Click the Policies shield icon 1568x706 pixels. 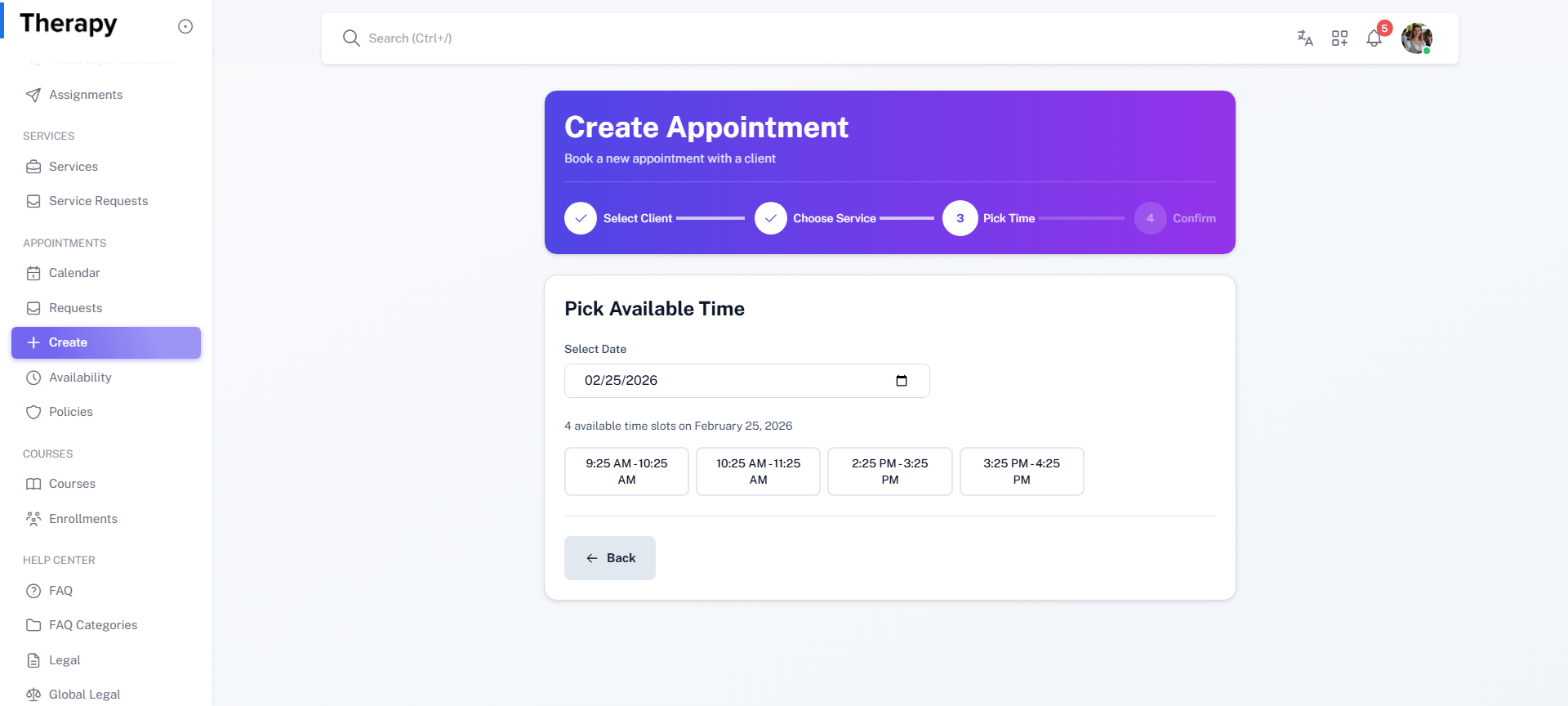(x=33, y=412)
